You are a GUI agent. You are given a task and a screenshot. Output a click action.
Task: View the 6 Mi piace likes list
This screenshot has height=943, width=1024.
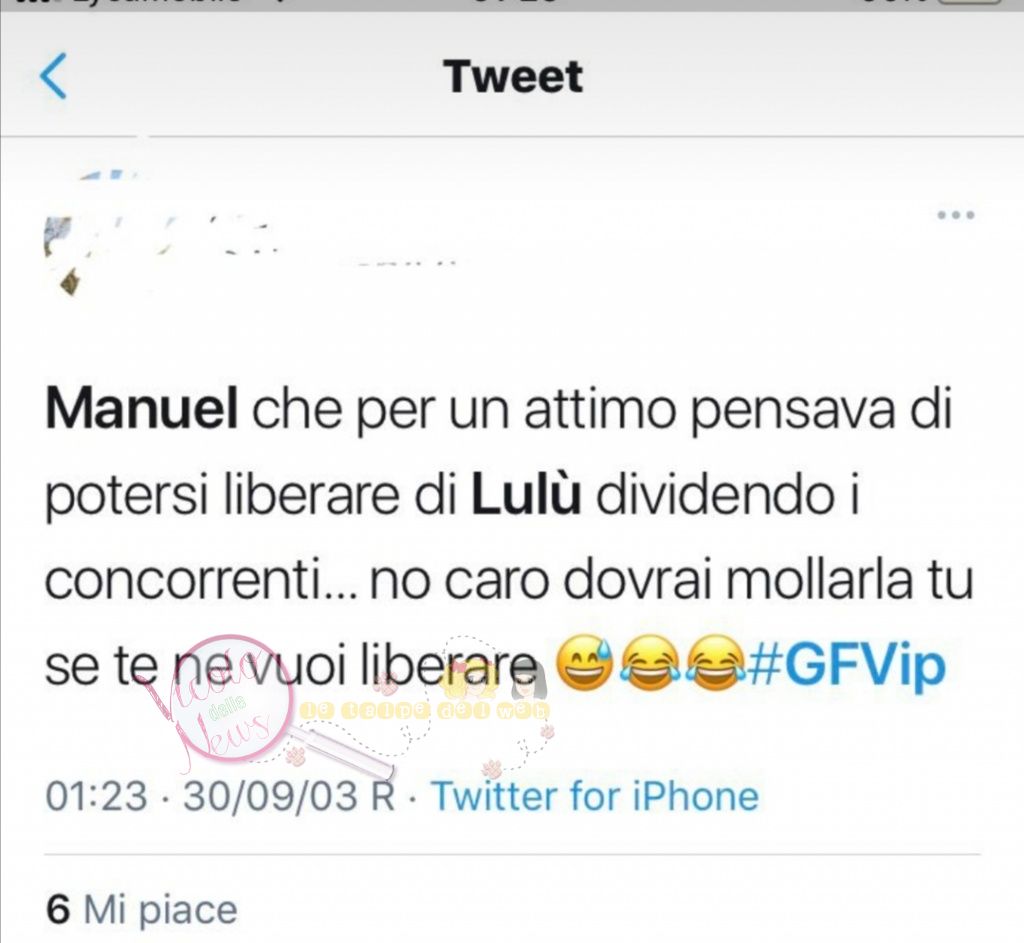[x=142, y=908]
